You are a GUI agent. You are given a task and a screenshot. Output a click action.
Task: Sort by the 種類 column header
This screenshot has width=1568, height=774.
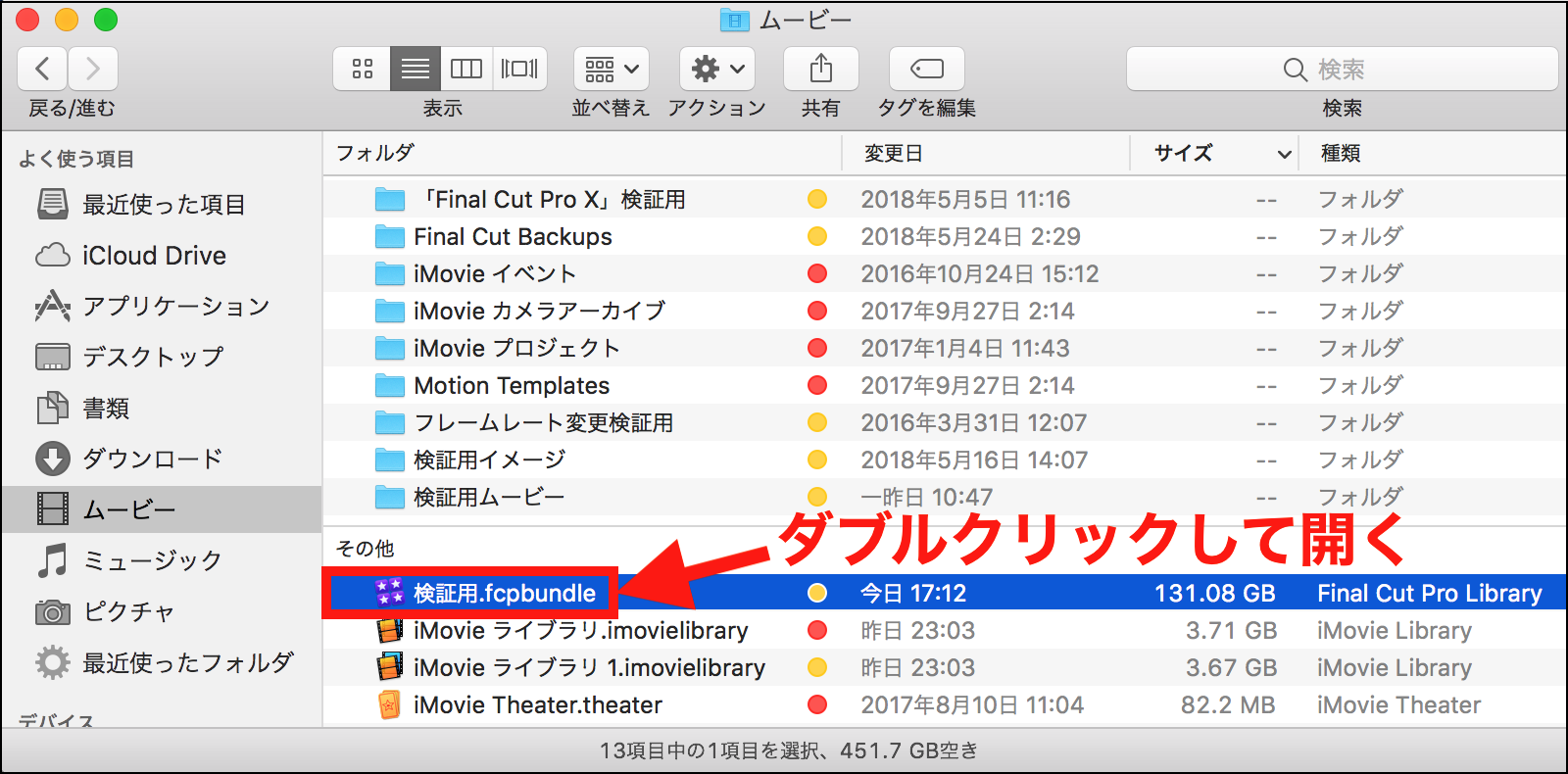[x=1432, y=153]
